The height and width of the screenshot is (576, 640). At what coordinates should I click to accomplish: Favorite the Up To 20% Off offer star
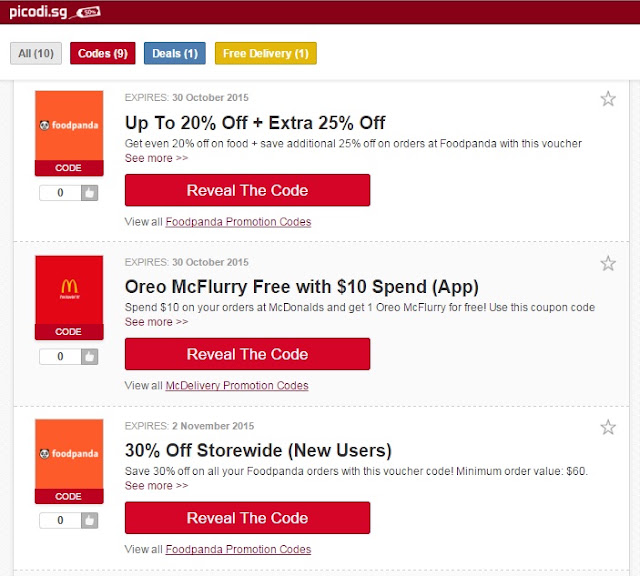(608, 99)
